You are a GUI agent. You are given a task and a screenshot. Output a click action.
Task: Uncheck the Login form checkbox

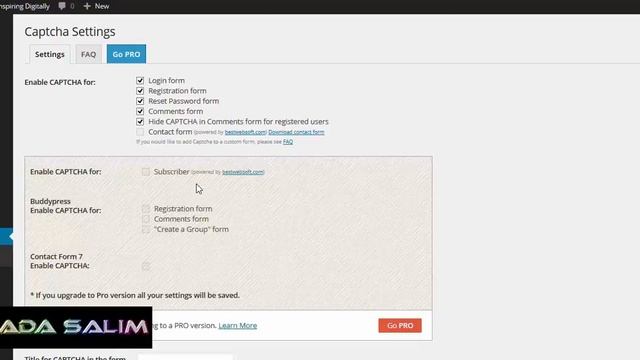point(140,80)
